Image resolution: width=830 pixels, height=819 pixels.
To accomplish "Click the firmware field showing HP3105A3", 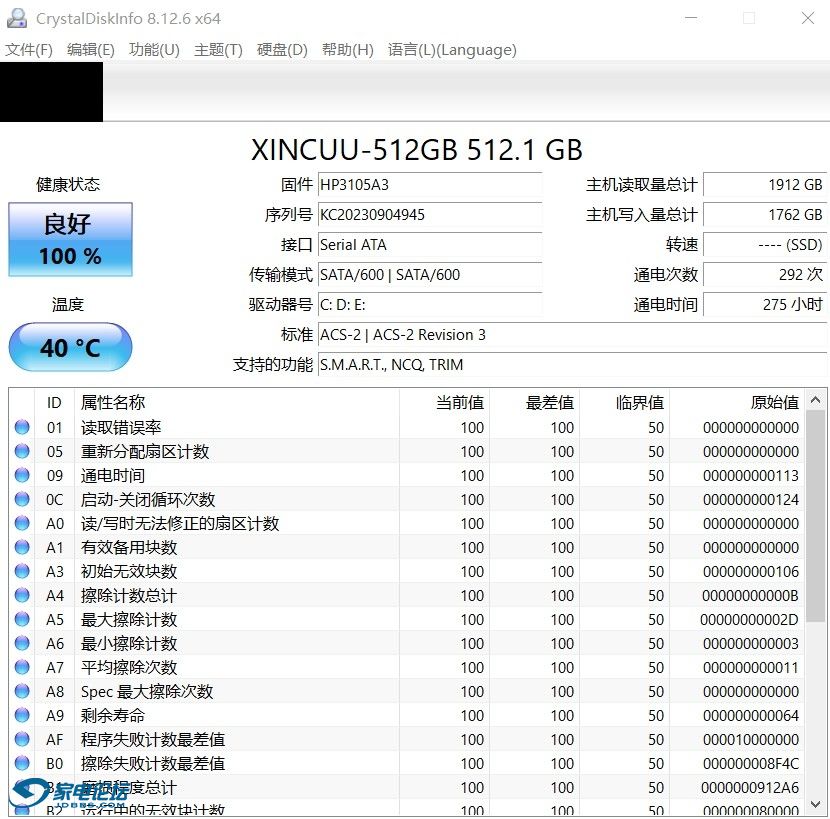I will (x=430, y=185).
